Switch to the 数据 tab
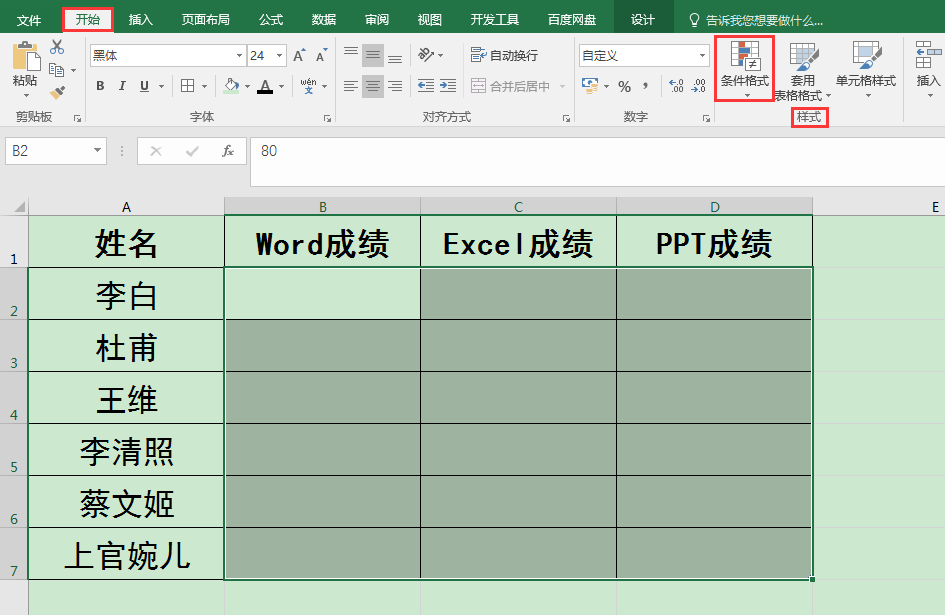Viewport: 945px width, 615px height. pos(324,20)
